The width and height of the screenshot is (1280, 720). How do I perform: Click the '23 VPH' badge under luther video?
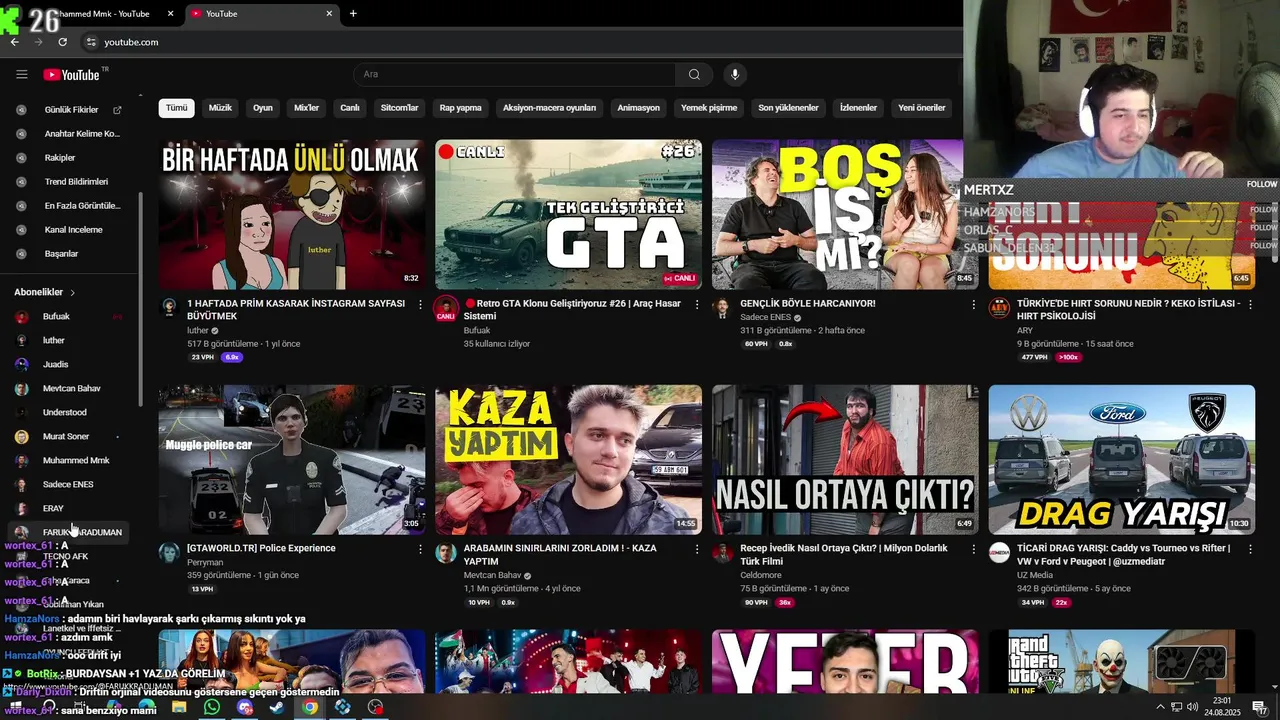coord(203,357)
